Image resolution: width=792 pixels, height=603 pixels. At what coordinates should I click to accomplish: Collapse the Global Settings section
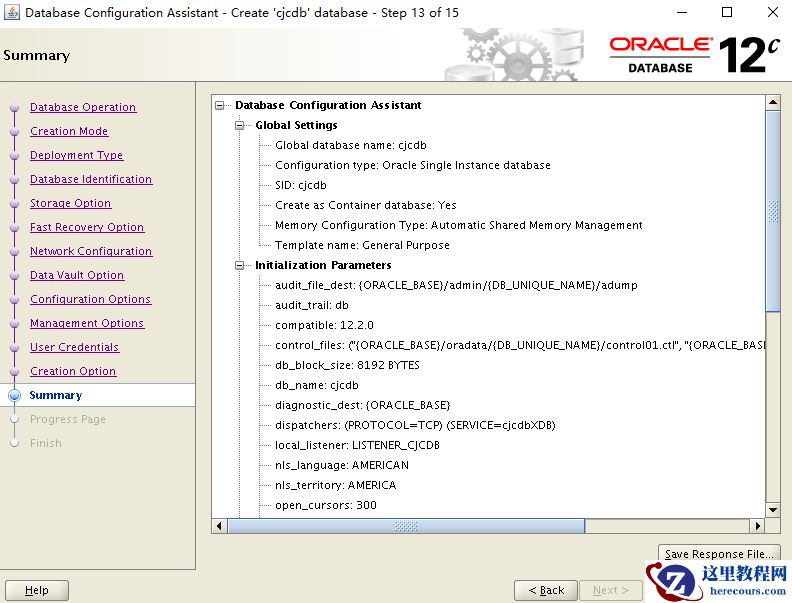240,125
